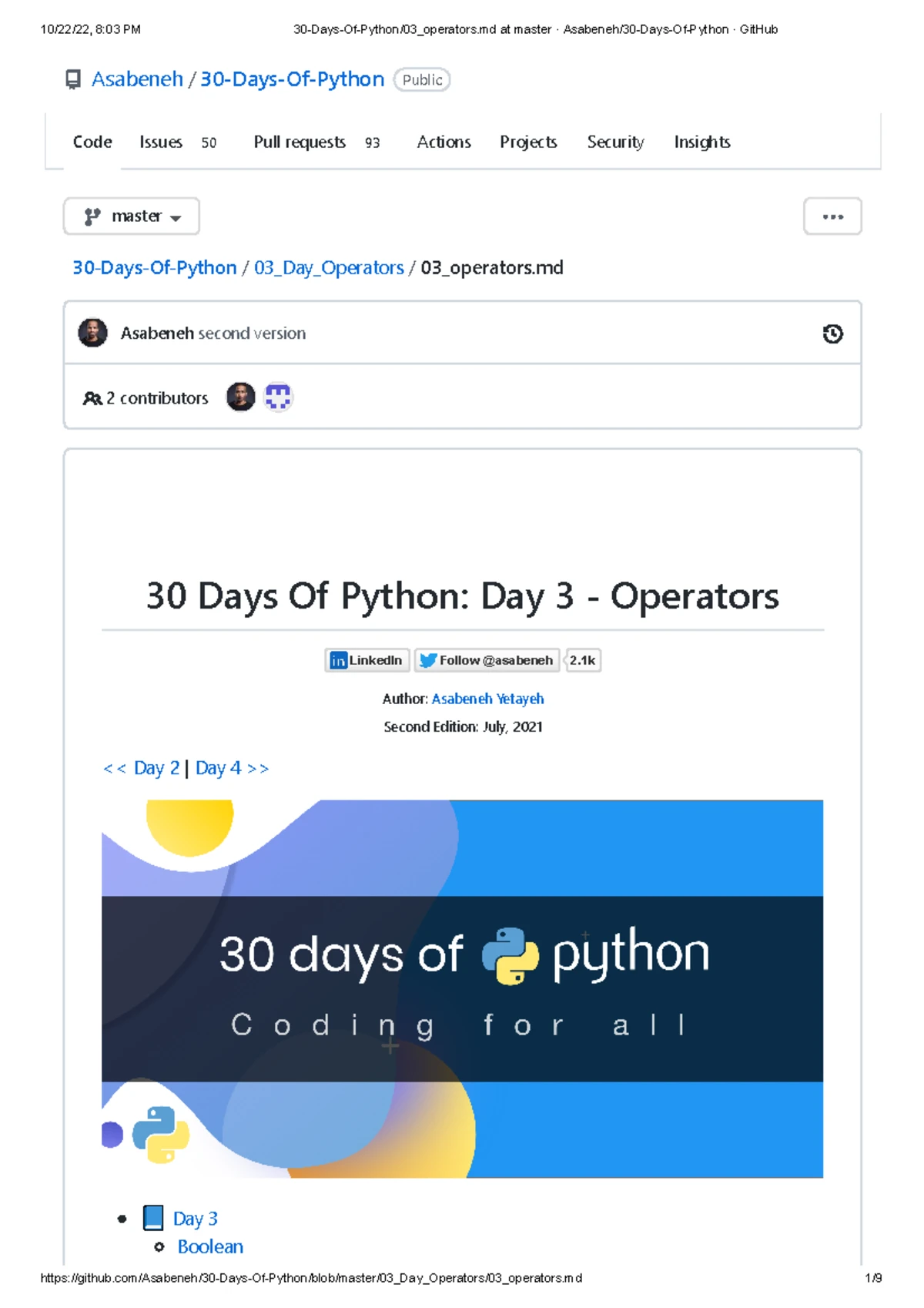Click the Asabeneh Yetayeh author link
This screenshot has width=924, height=1308.
(487, 699)
